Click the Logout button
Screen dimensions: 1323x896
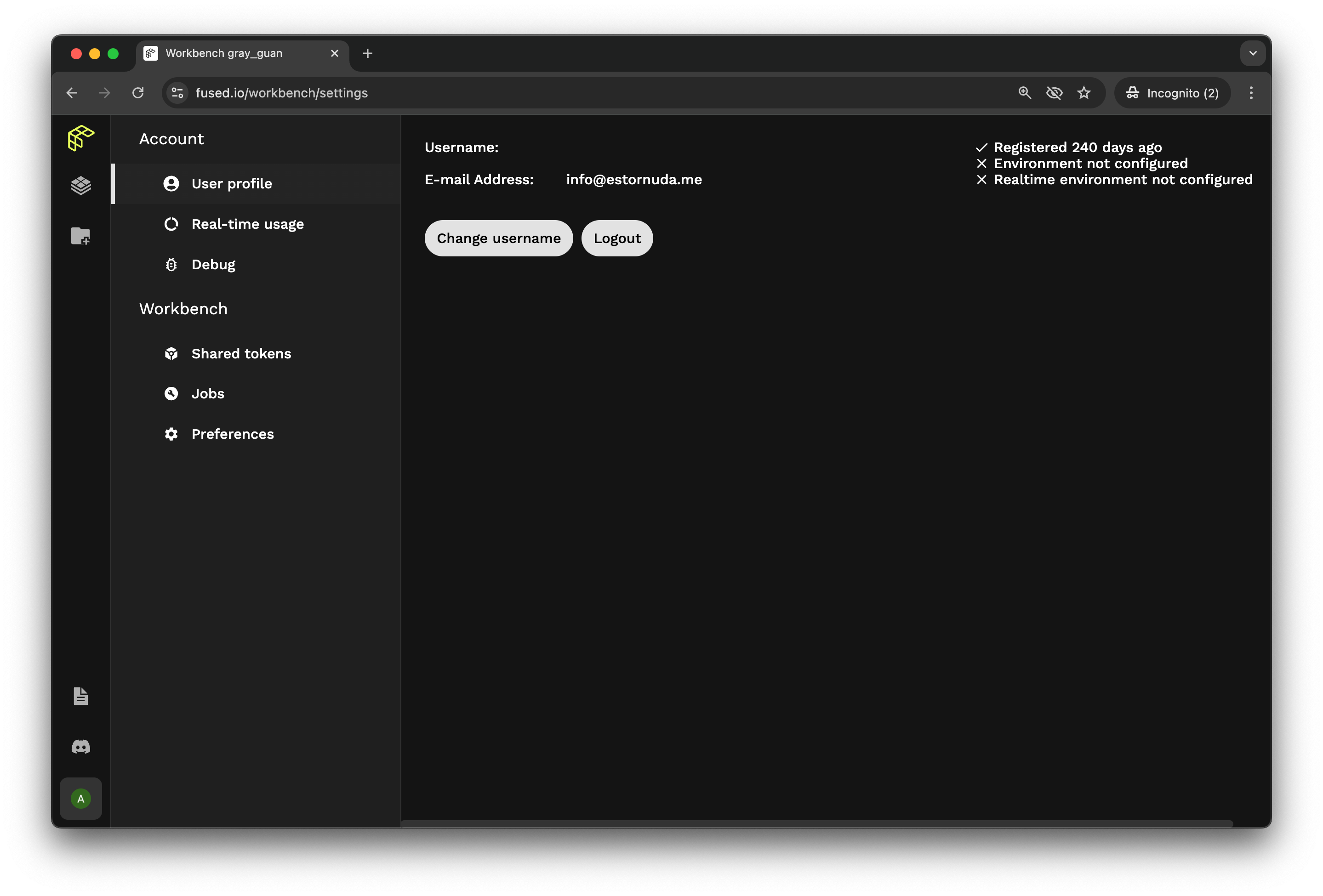616,238
